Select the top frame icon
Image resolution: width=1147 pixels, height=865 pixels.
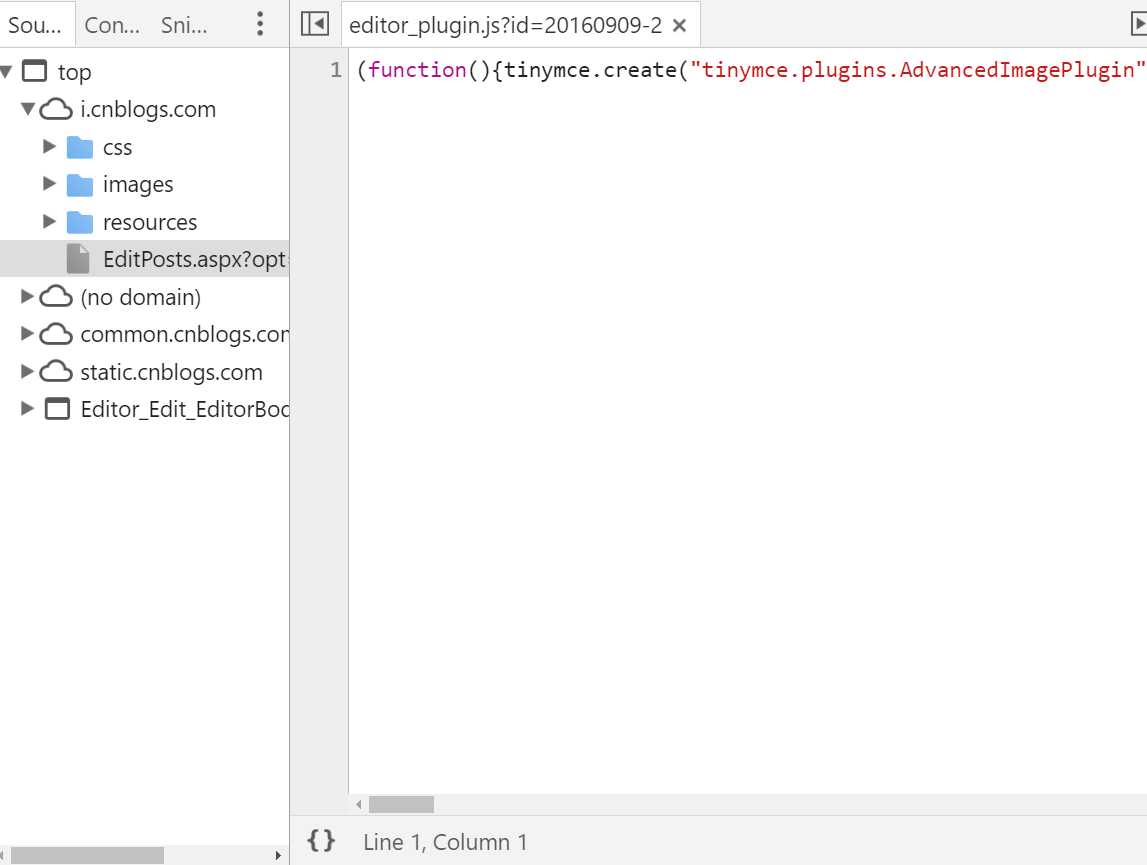(x=34, y=72)
